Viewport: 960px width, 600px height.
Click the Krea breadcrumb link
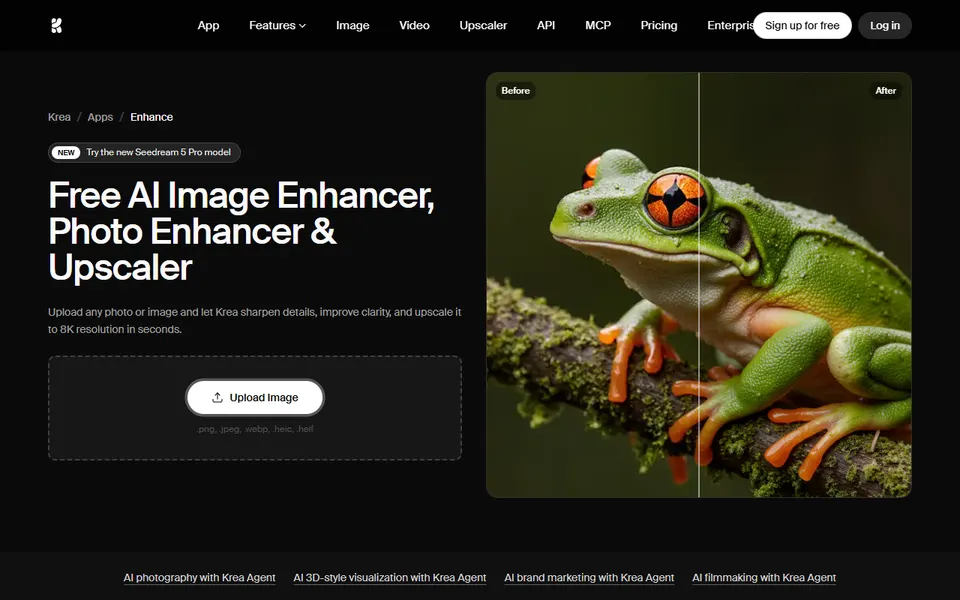tap(59, 117)
